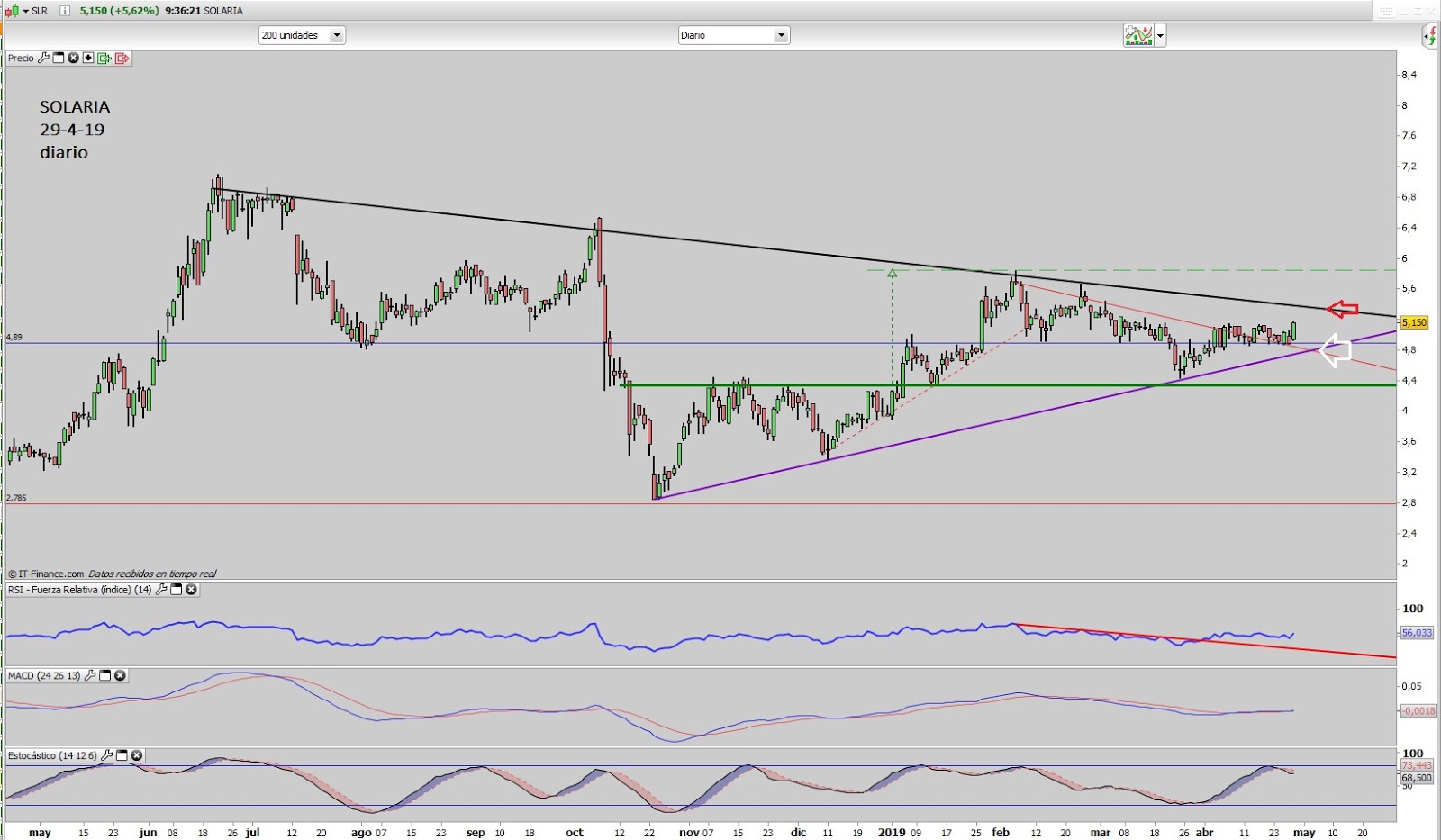1441x840 pixels.
Task: Maximize the Precio panel window icon
Action: point(59,58)
